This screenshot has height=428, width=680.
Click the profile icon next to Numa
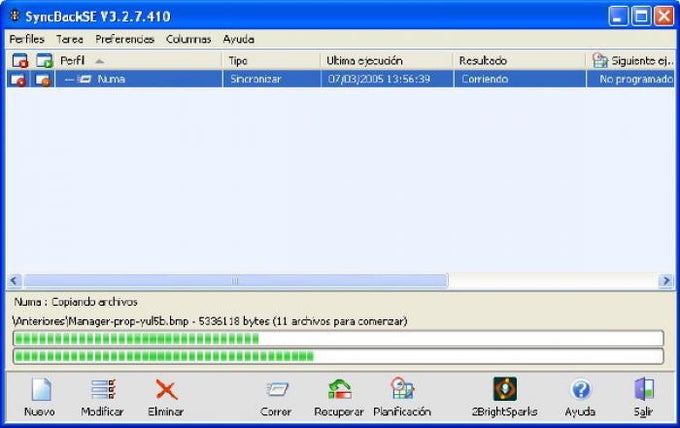click(x=85, y=79)
